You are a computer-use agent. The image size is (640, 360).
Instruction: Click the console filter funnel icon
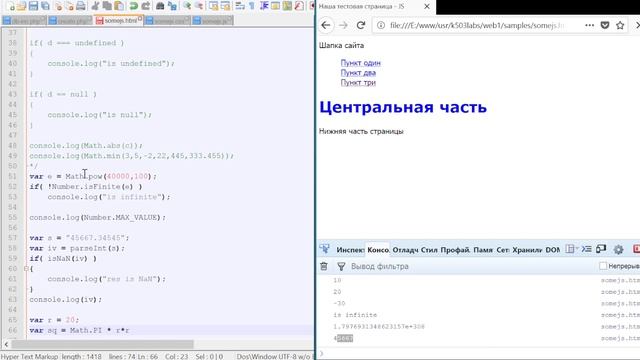[x=341, y=267]
